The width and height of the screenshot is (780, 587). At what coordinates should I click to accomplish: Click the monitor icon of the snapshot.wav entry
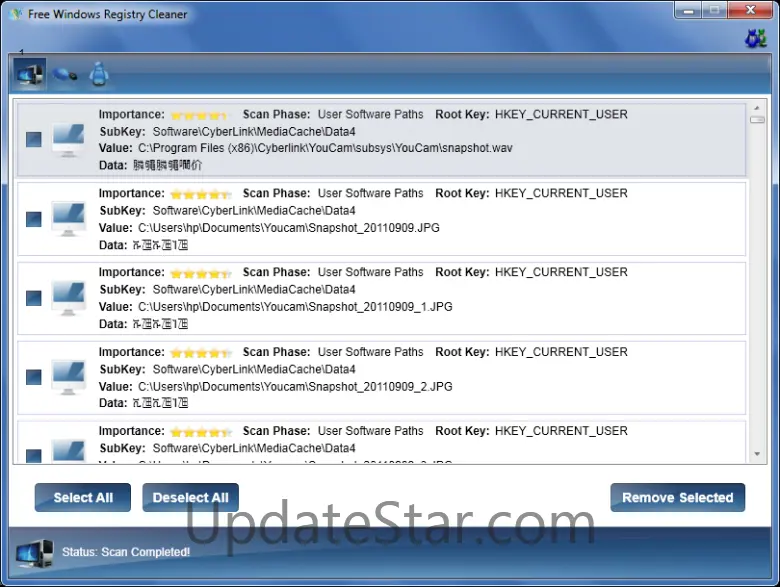(x=69, y=140)
